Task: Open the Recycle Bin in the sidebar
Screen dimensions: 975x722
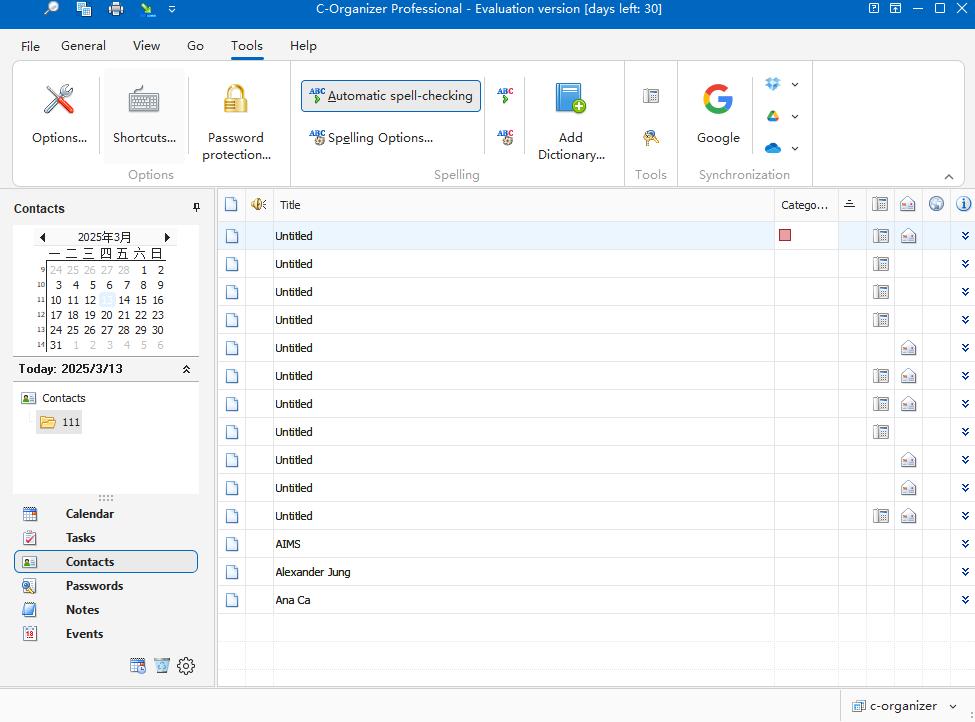Action: tap(162, 666)
